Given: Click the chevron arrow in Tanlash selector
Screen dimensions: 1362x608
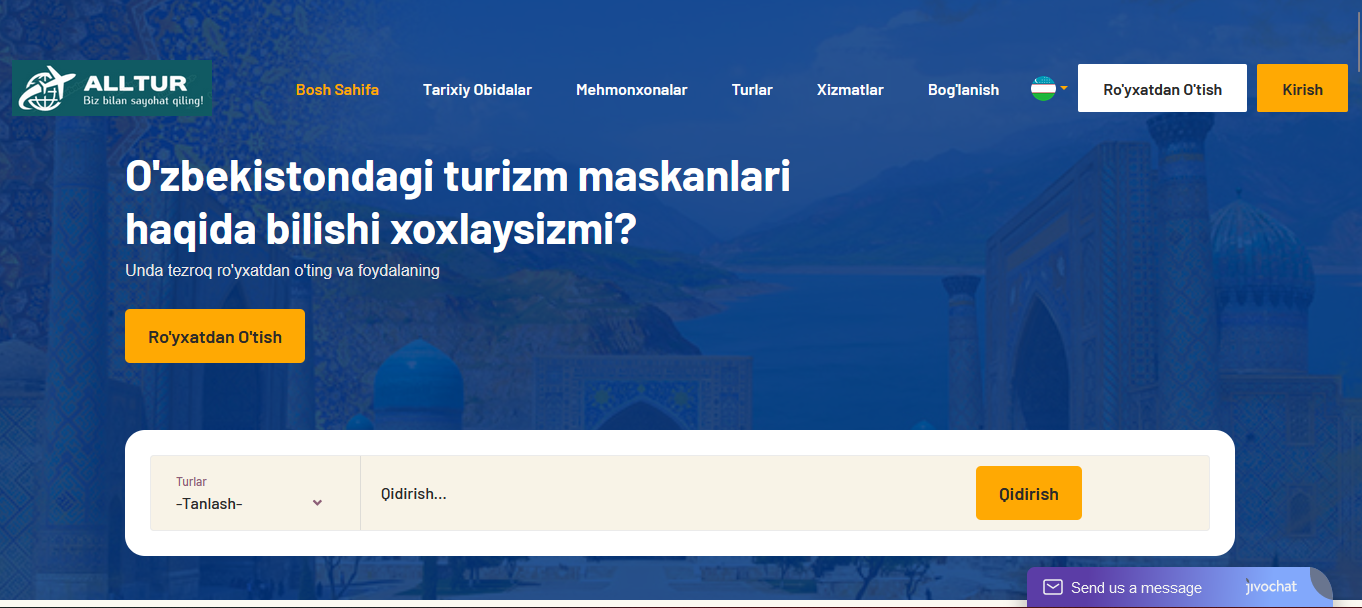Looking at the screenshot, I should click(317, 503).
